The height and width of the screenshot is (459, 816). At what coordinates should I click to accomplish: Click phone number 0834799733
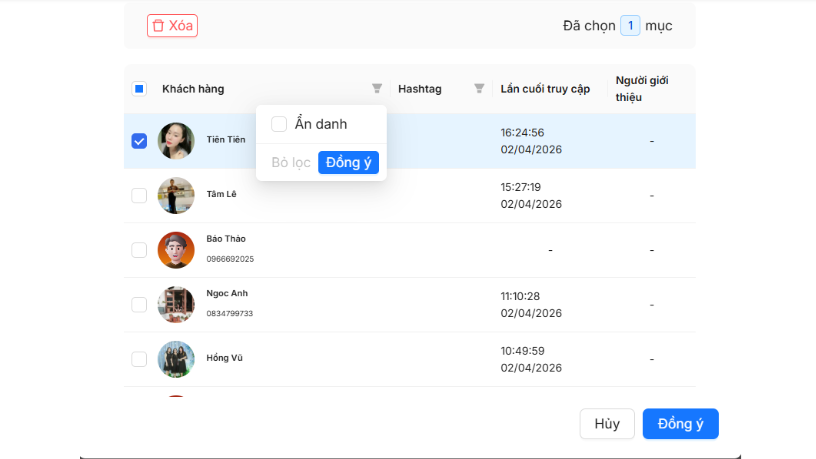tap(230, 313)
